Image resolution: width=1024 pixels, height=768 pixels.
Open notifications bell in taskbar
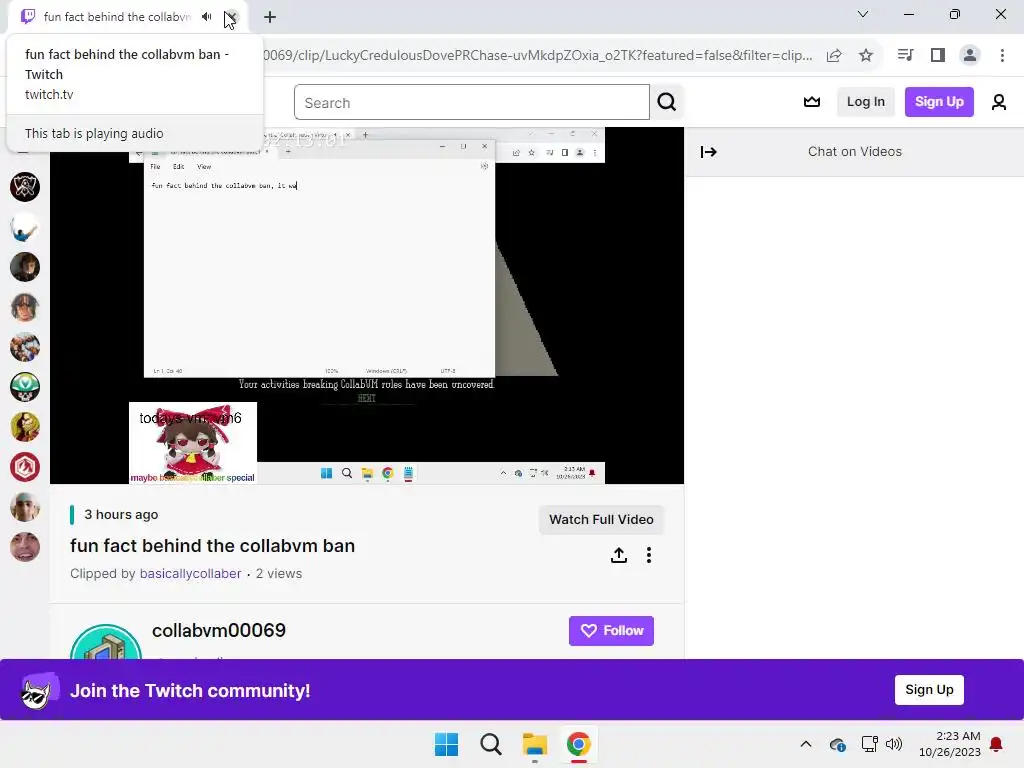tap(997, 744)
